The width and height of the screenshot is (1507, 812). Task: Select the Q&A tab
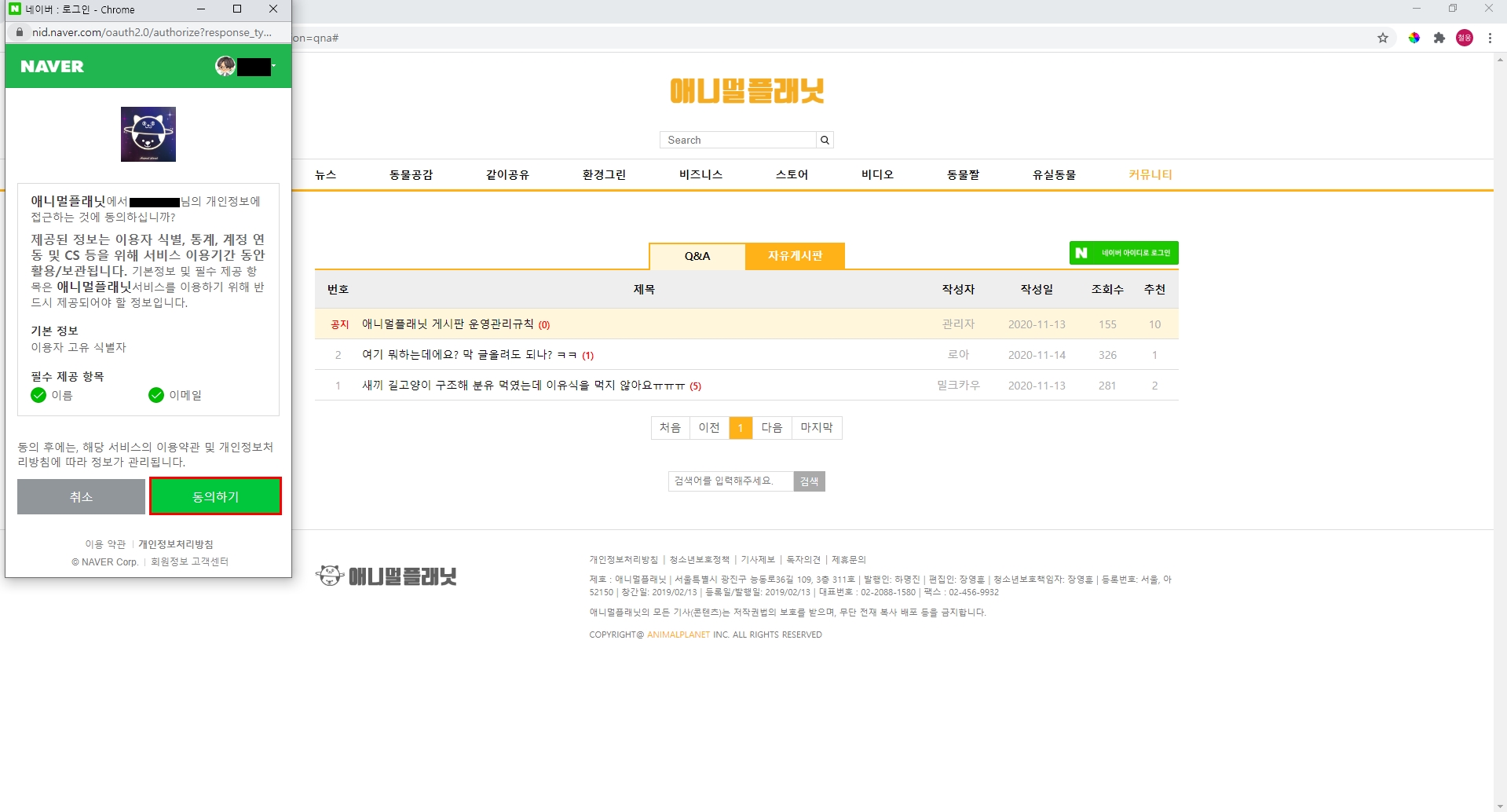click(697, 256)
